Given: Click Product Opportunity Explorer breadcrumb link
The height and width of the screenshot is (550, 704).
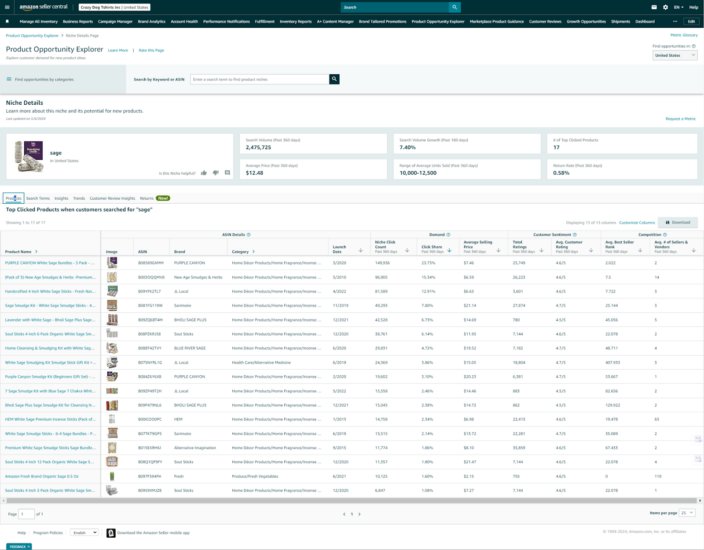Looking at the screenshot, I should tap(32, 35).
